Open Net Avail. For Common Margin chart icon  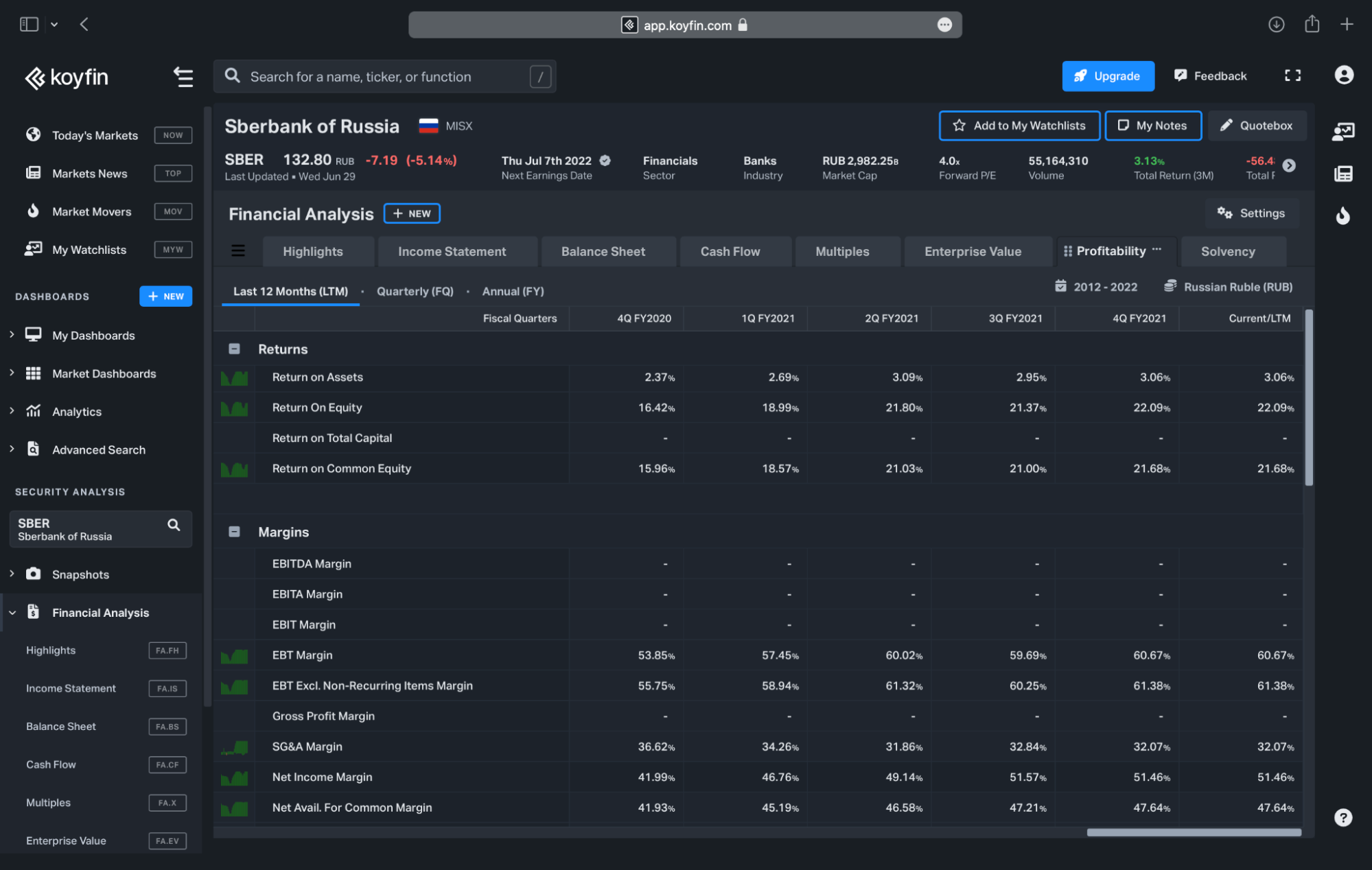point(234,808)
